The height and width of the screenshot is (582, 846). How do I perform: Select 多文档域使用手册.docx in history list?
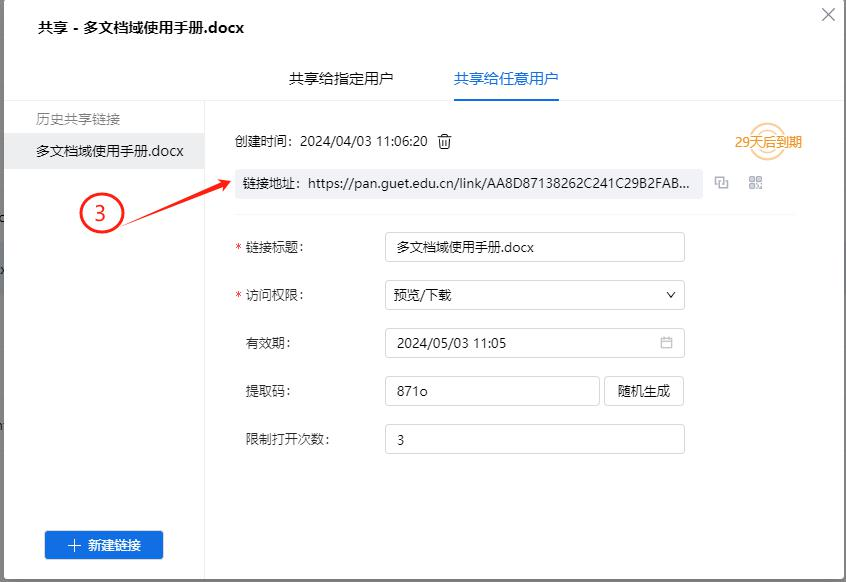coord(110,152)
